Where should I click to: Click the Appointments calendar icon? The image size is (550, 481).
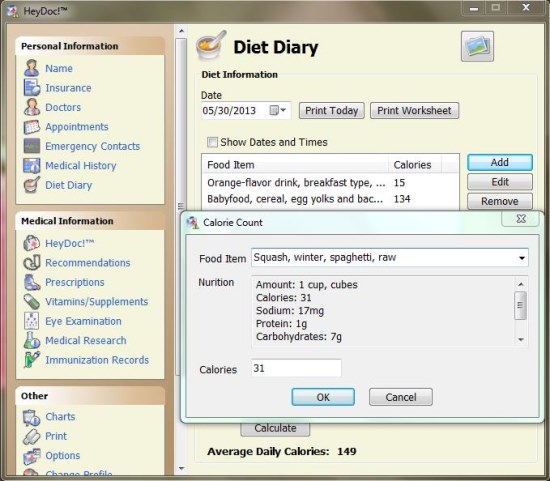point(32,127)
